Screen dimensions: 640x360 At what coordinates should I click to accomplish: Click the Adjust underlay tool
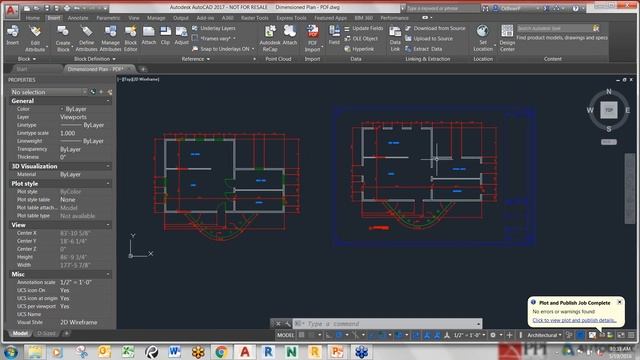tap(181, 35)
